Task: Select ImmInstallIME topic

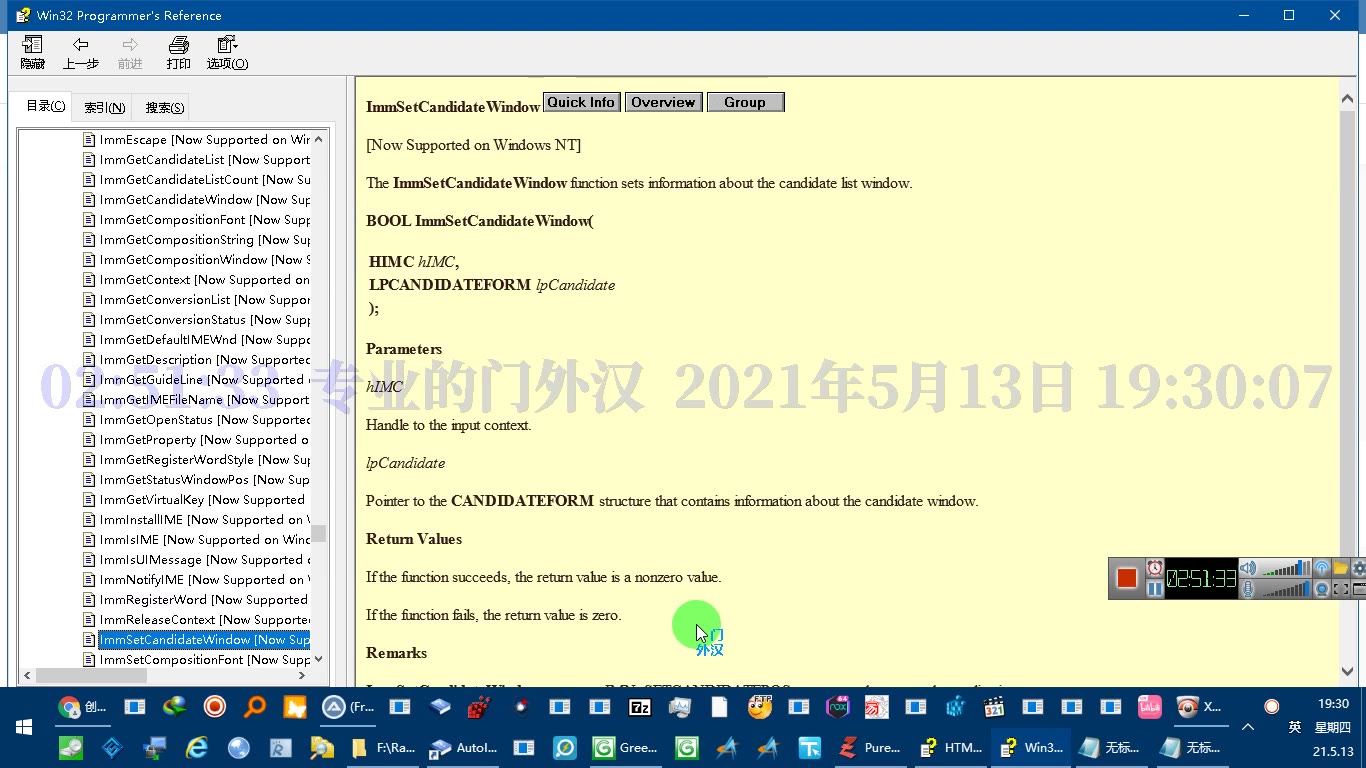Action: (204, 520)
